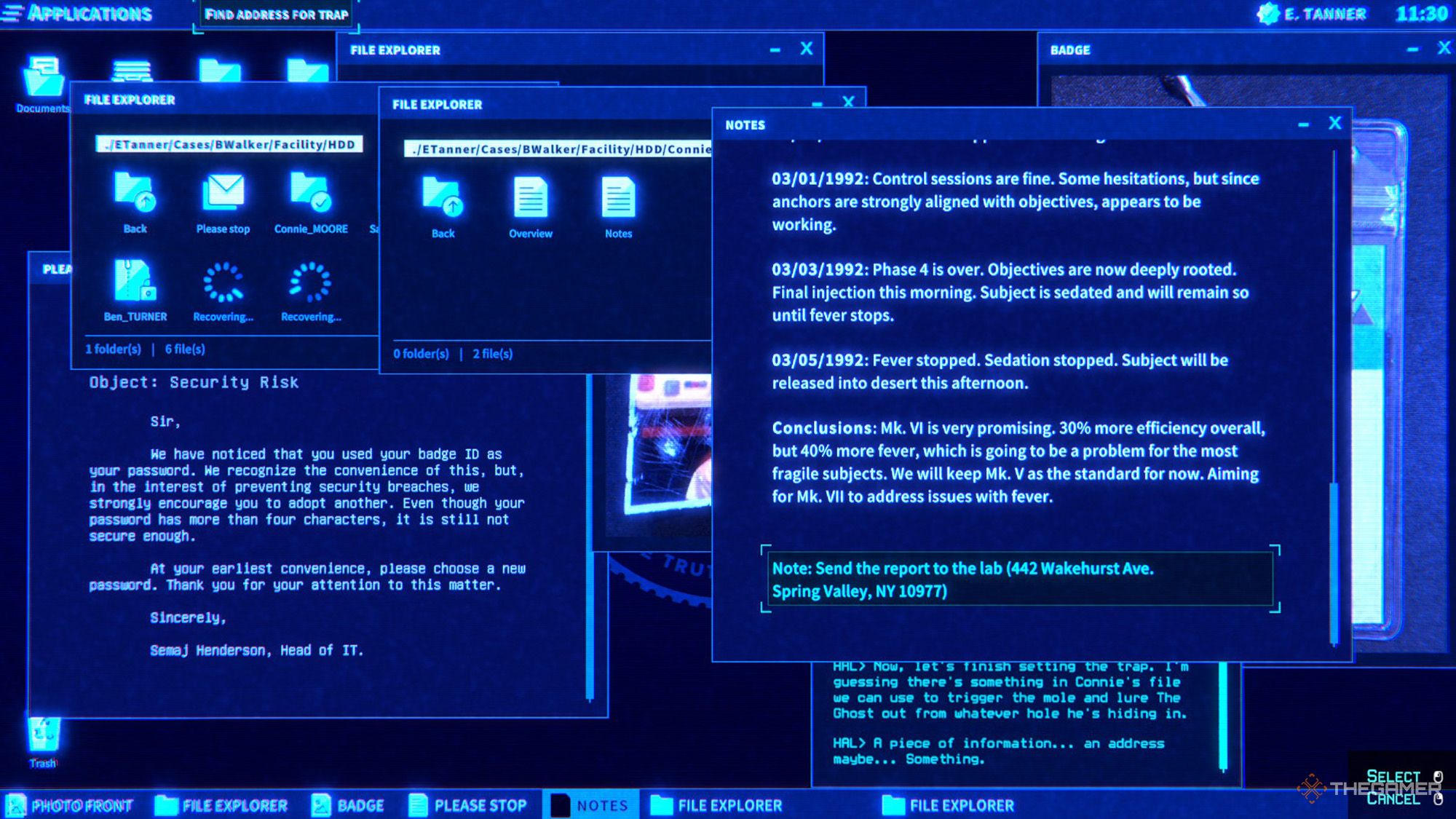This screenshot has height=819, width=1456.
Task: Click the Please Stop email scrollbar
Action: [590, 539]
